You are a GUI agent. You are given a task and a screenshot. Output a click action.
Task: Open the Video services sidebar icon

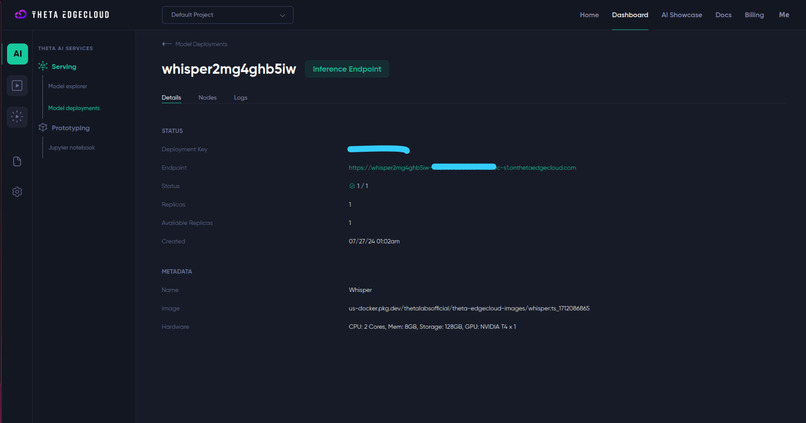point(17,85)
